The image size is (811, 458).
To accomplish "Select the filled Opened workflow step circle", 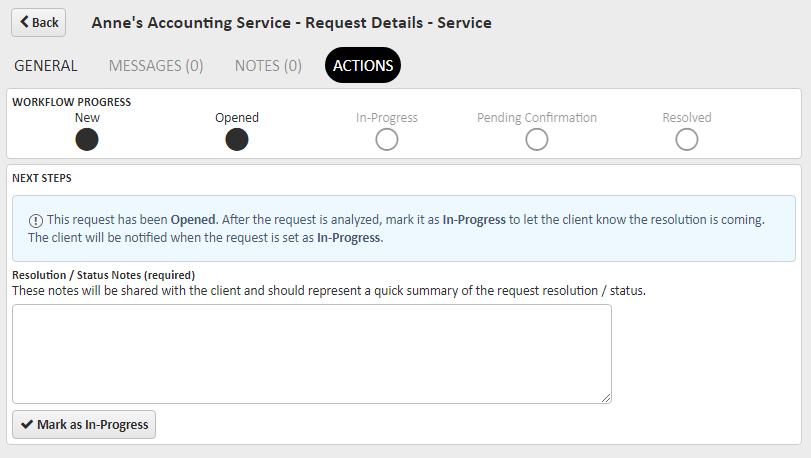I will [237, 140].
